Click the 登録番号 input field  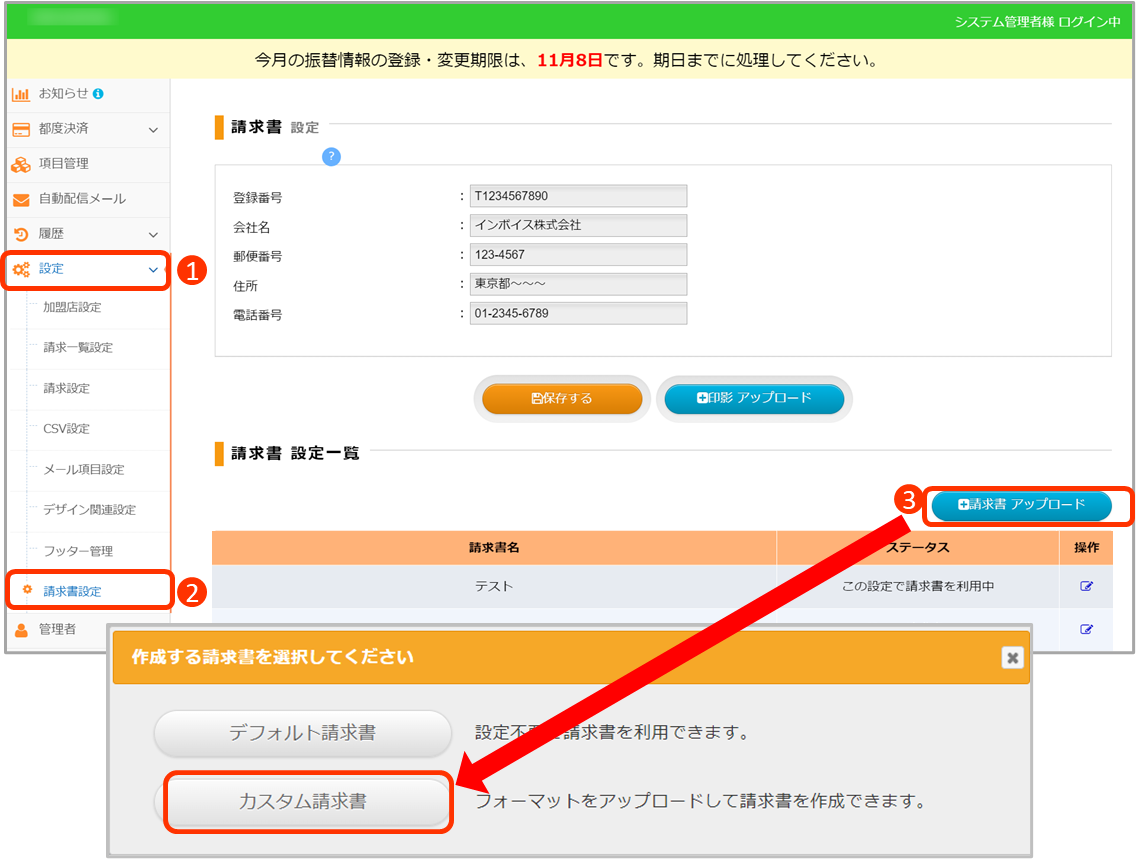tap(578, 196)
